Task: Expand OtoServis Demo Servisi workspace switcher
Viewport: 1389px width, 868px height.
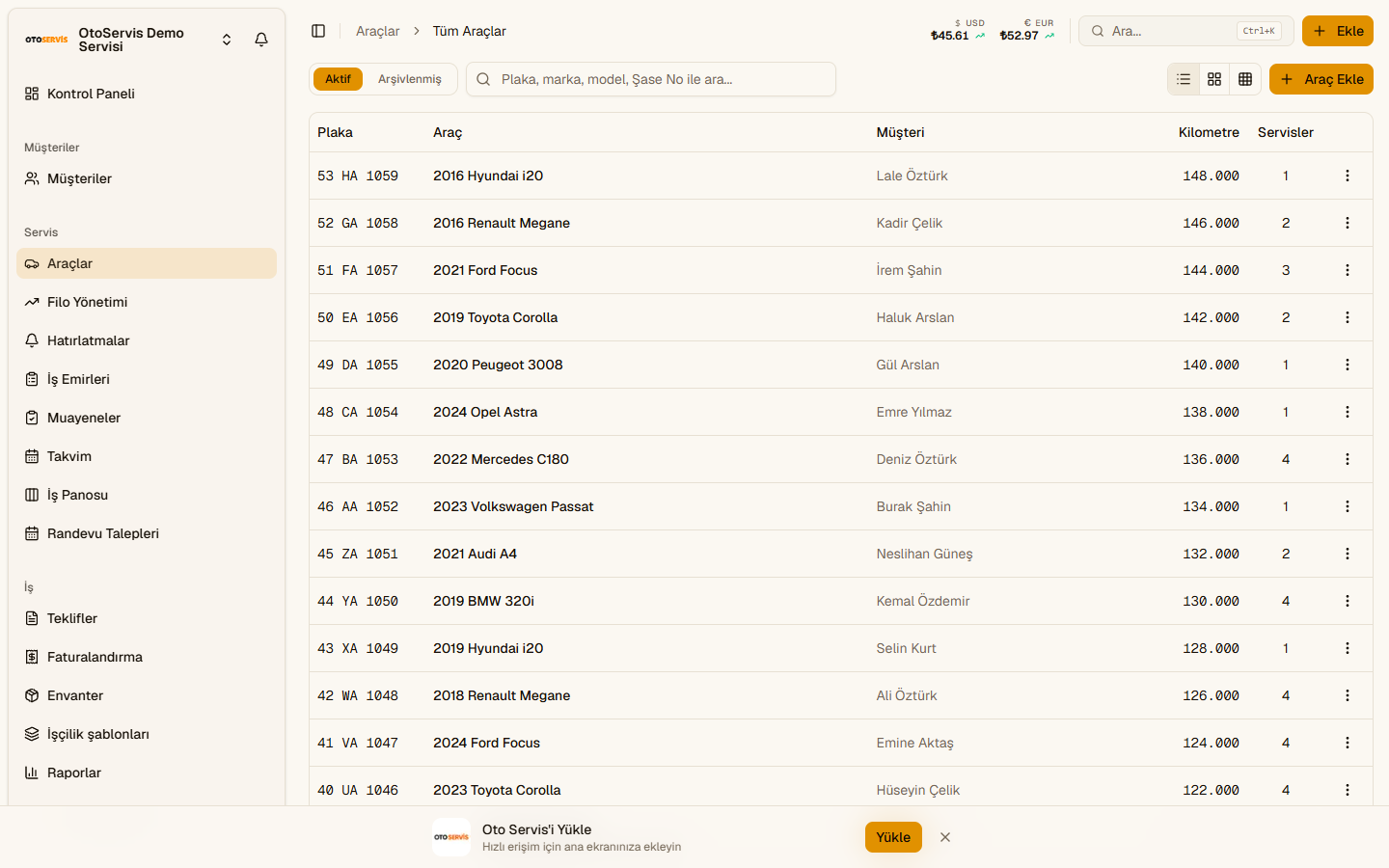Action: pos(227,40)
